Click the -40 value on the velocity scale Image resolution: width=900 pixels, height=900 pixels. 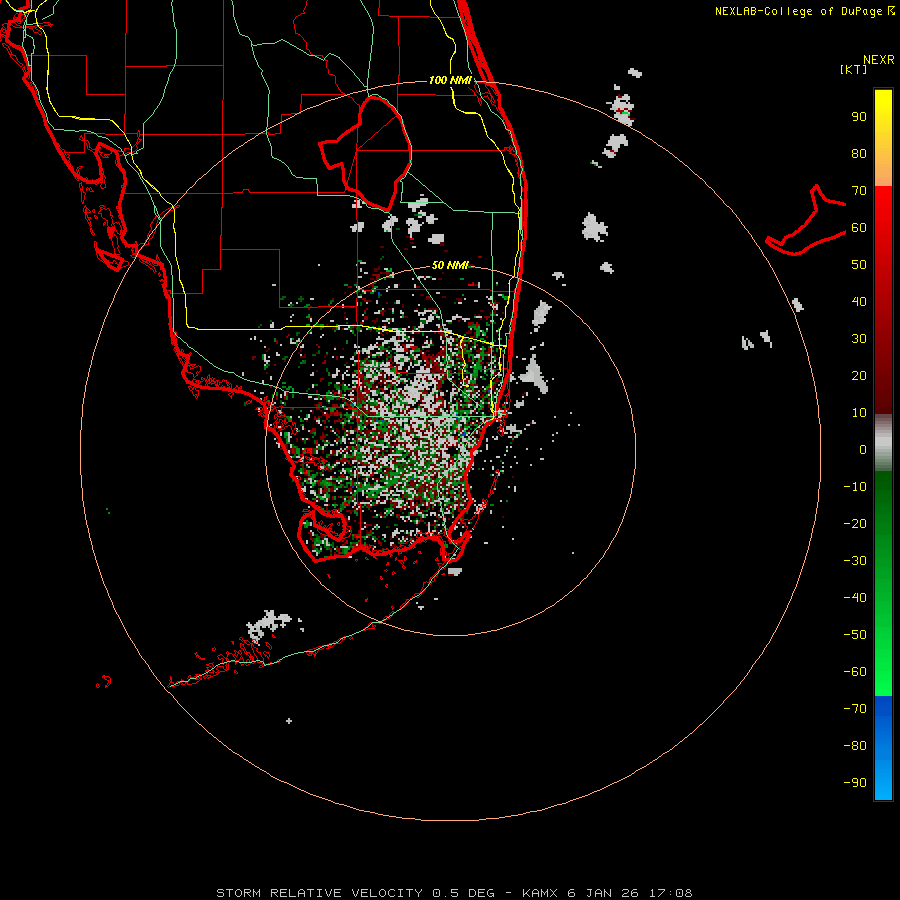coord(855,598)
